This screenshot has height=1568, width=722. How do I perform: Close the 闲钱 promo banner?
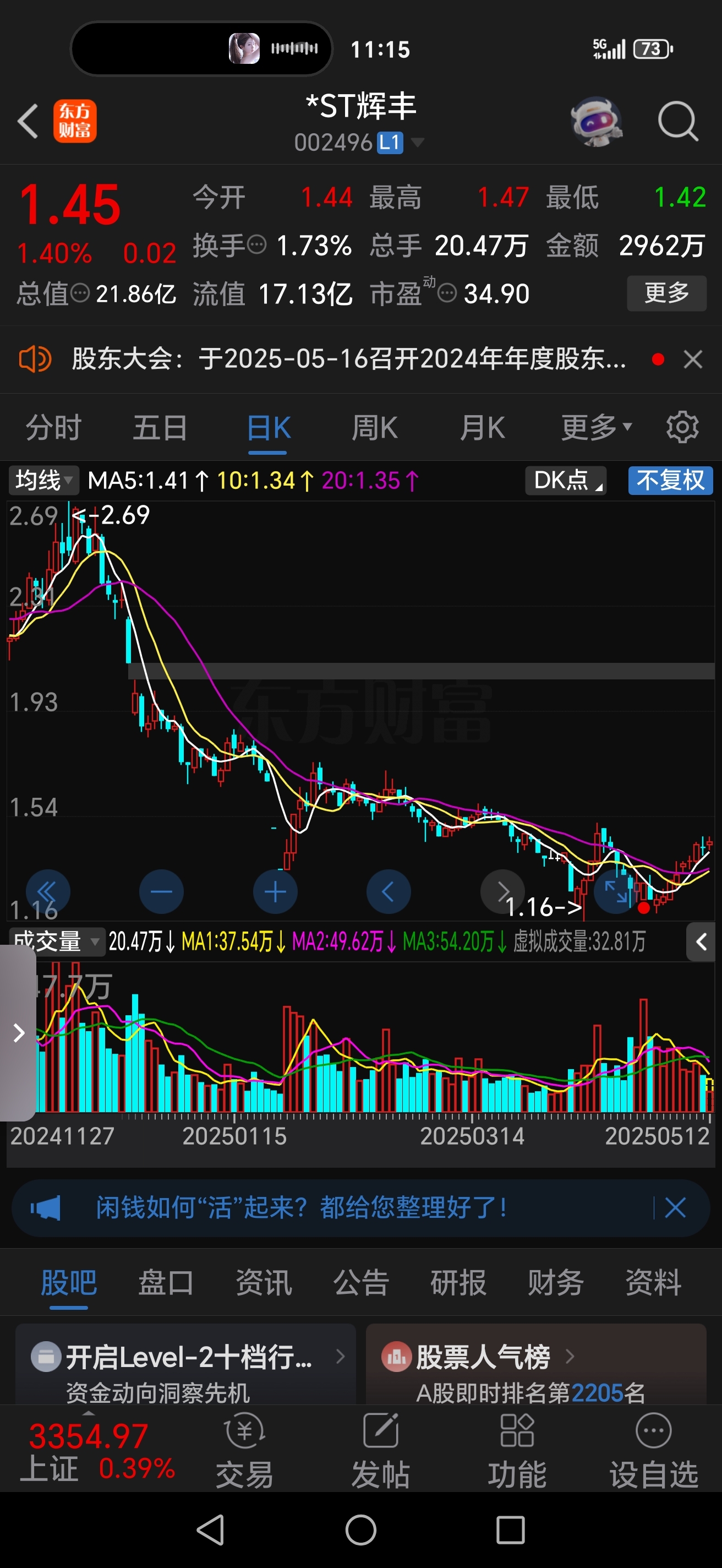pyautogui.click(x=675, y=1207)
